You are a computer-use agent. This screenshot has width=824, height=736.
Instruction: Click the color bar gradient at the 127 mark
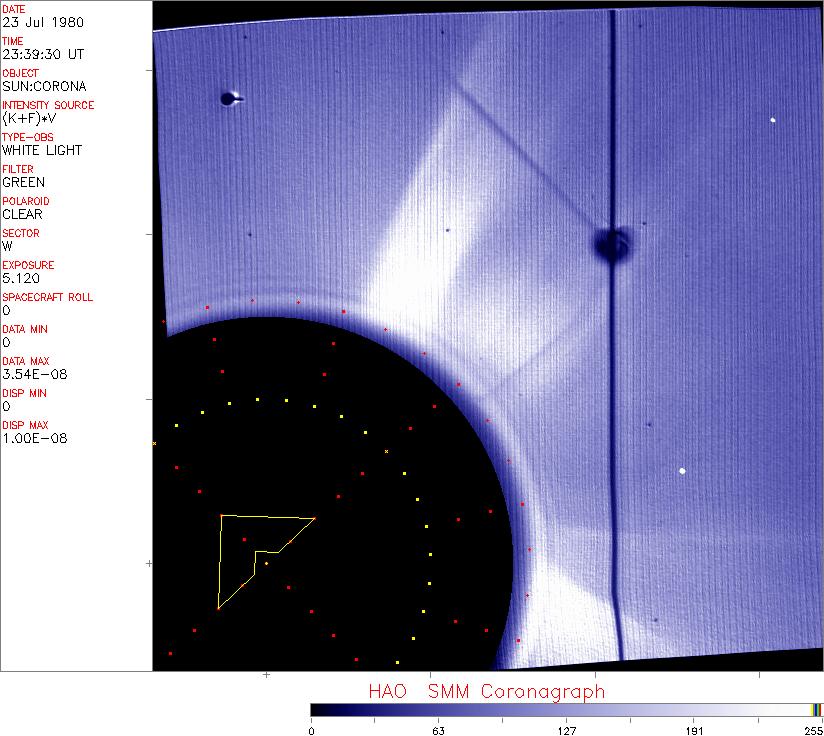pyautogui.click(x=566, y=710)
